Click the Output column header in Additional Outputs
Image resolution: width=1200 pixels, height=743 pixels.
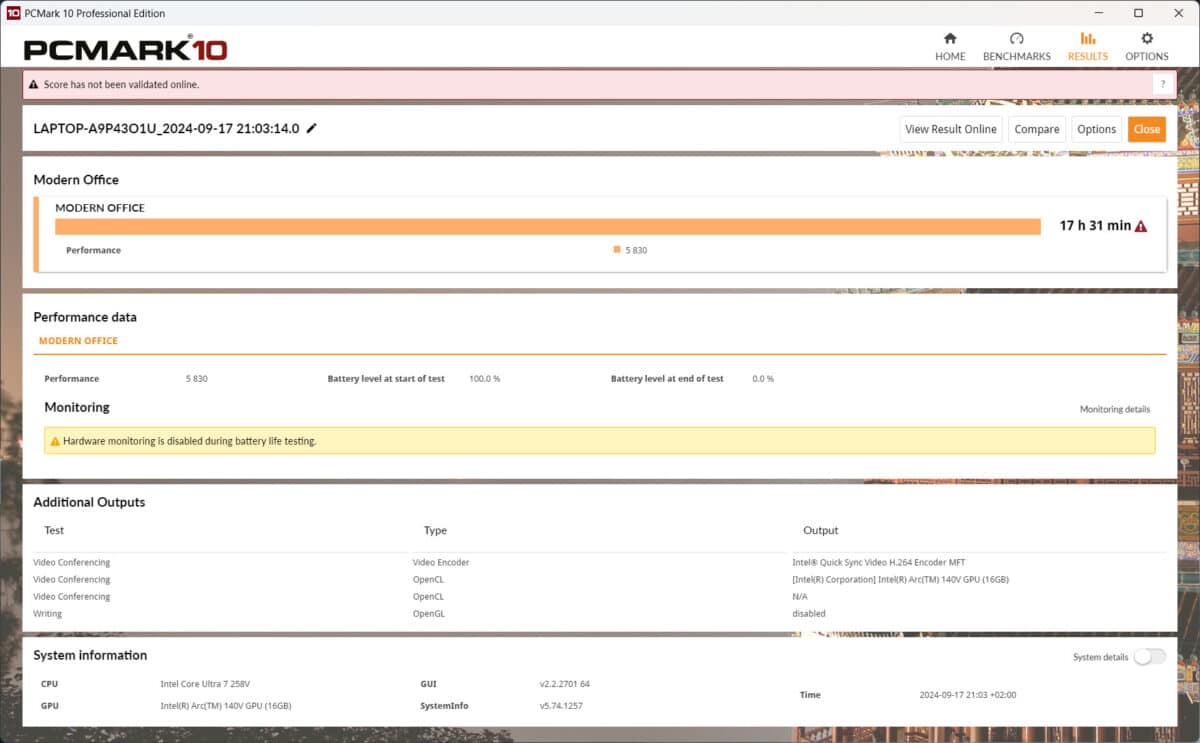point(821,530)
